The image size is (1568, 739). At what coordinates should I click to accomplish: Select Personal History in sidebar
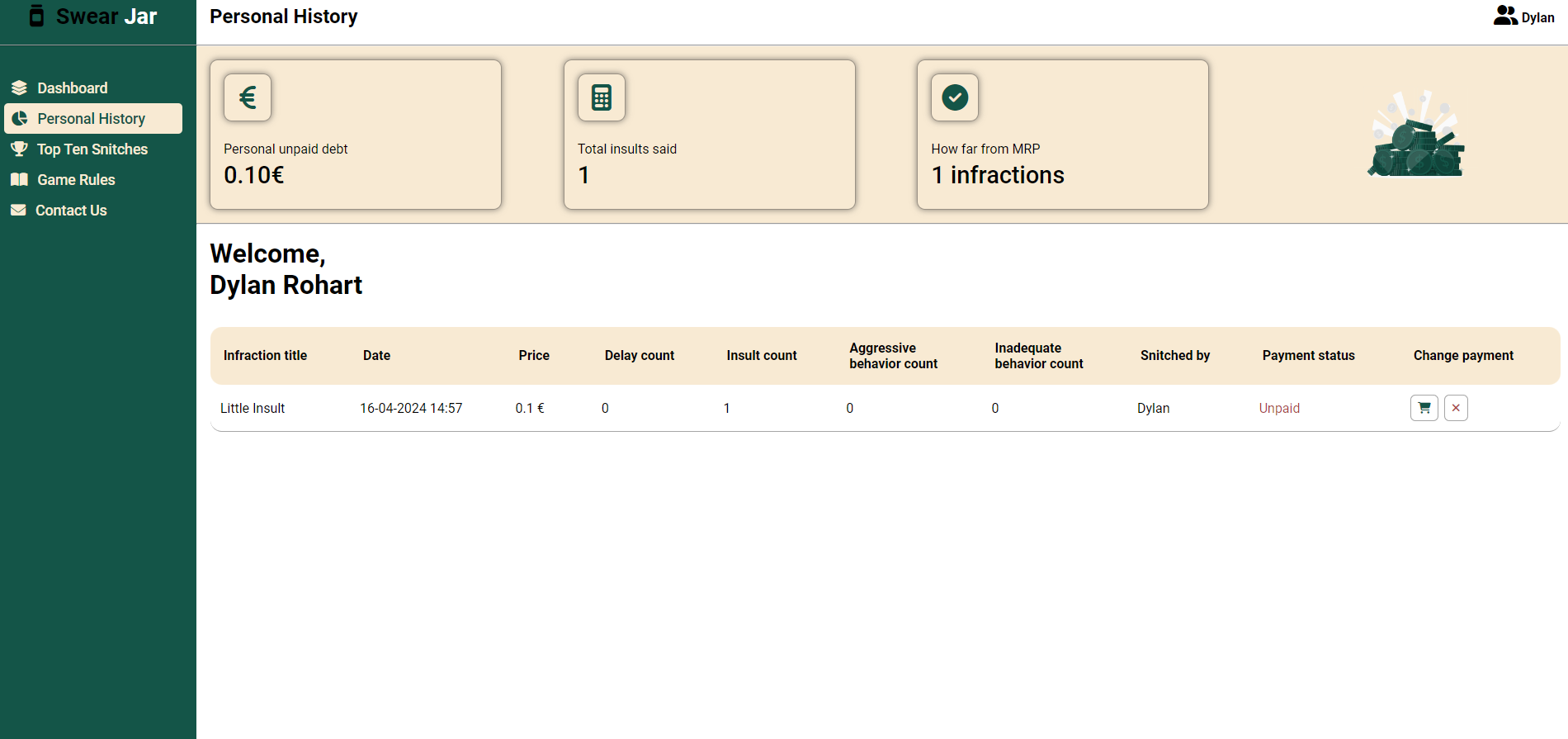[x=91, y=119]
